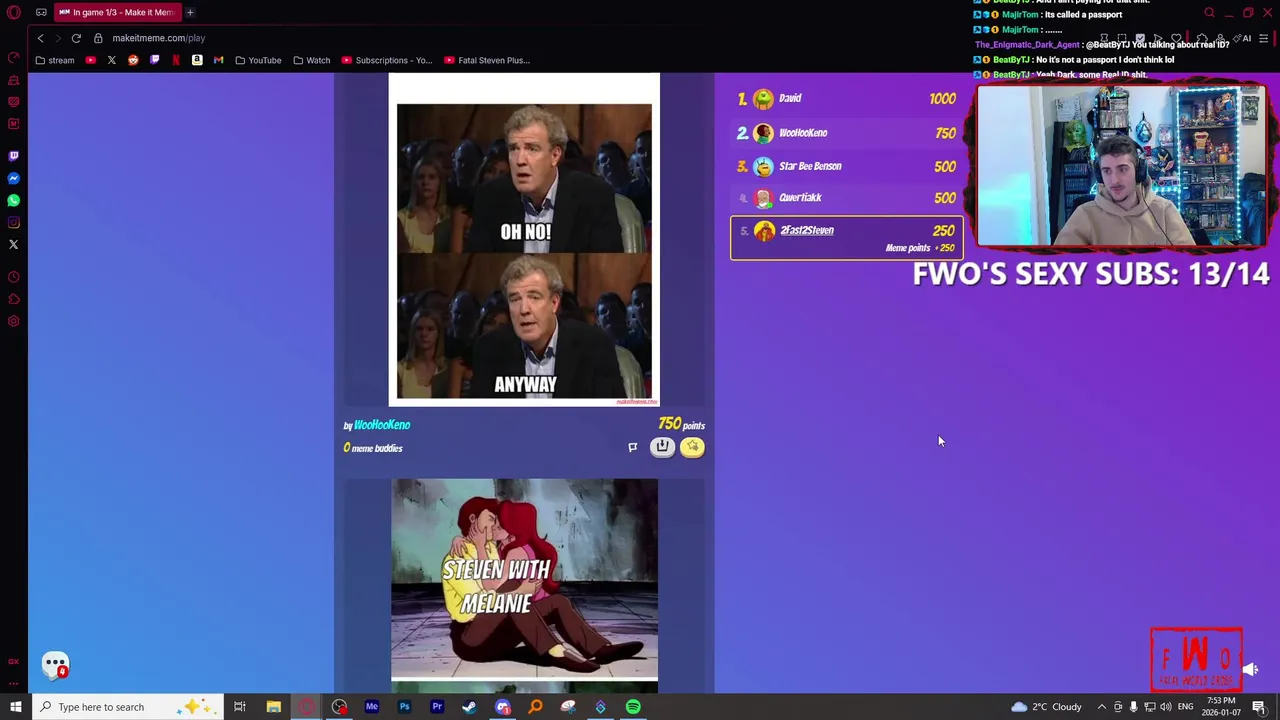Image resolution: width=1280 pixels, height=720 pixels.
Task: Expand the Watch bookmark folder
Action: coord(311,60)
